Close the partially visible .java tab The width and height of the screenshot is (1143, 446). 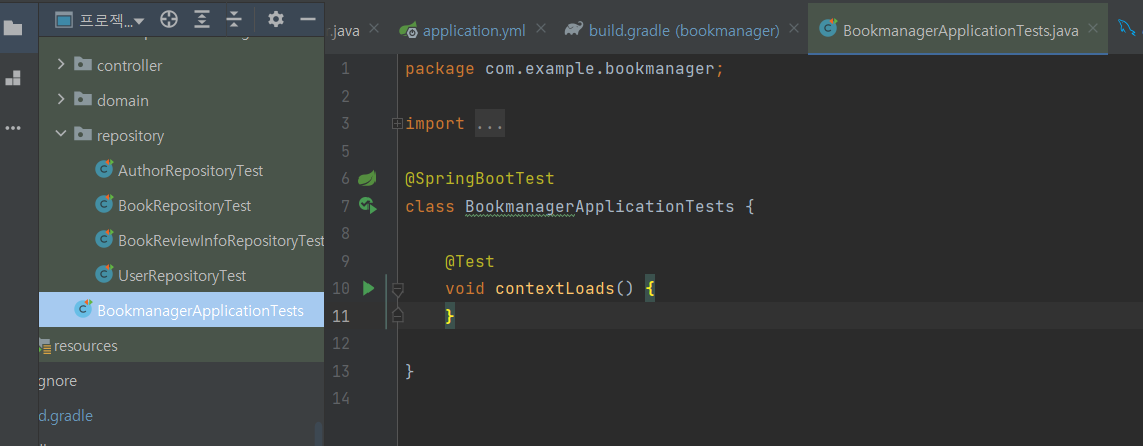pos(374,29)
